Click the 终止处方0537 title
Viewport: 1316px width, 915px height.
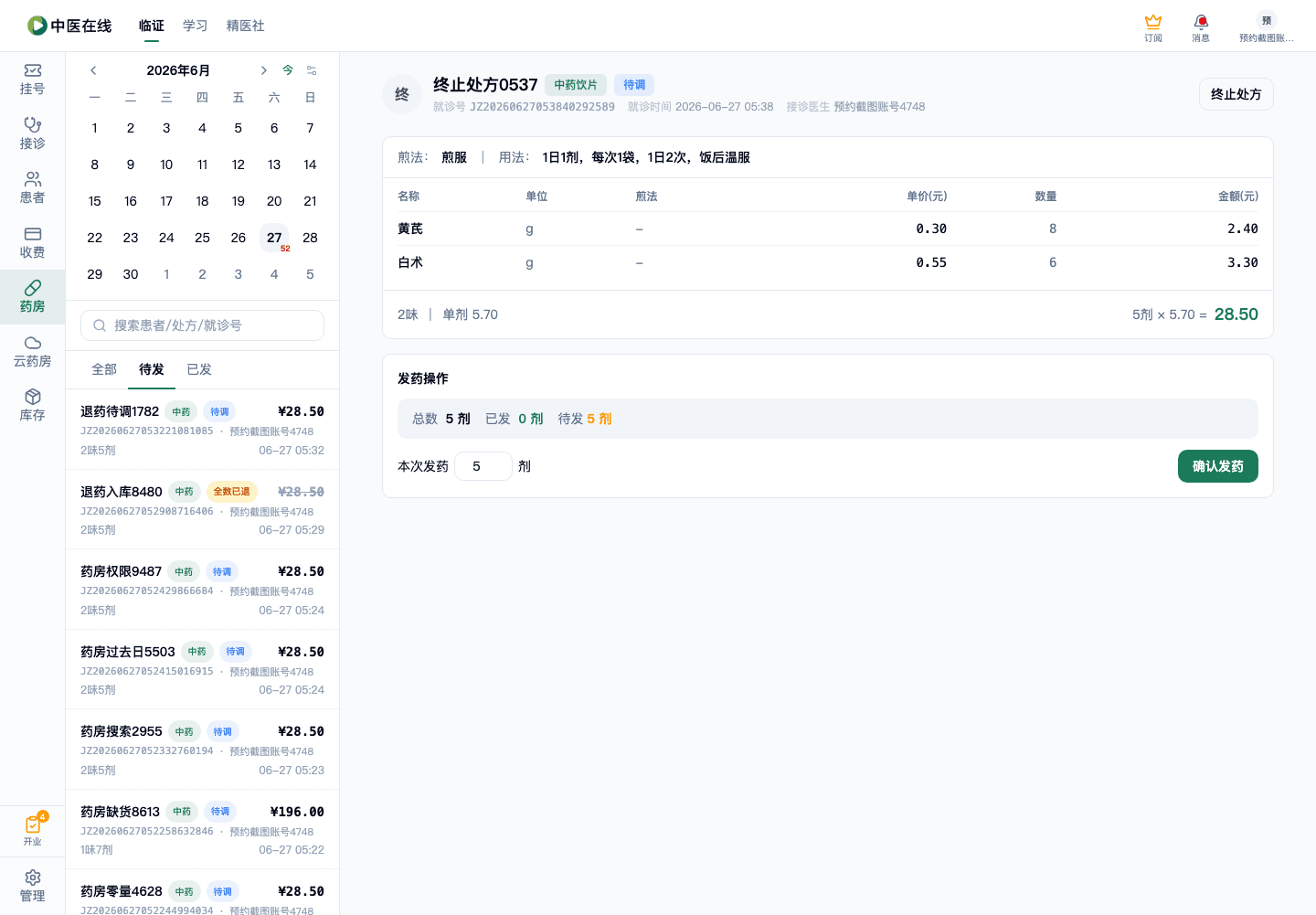[485, 85]
